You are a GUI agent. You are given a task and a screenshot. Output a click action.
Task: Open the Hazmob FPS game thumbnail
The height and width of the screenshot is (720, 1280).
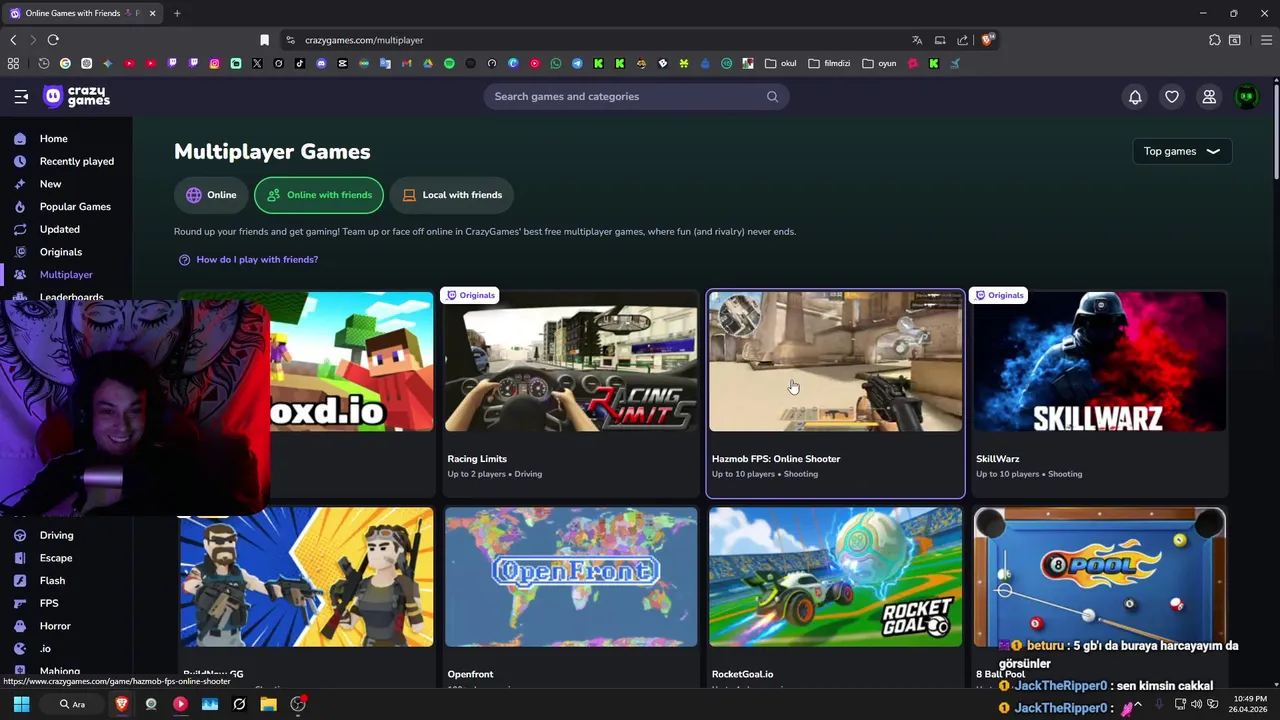pos(836,362)
